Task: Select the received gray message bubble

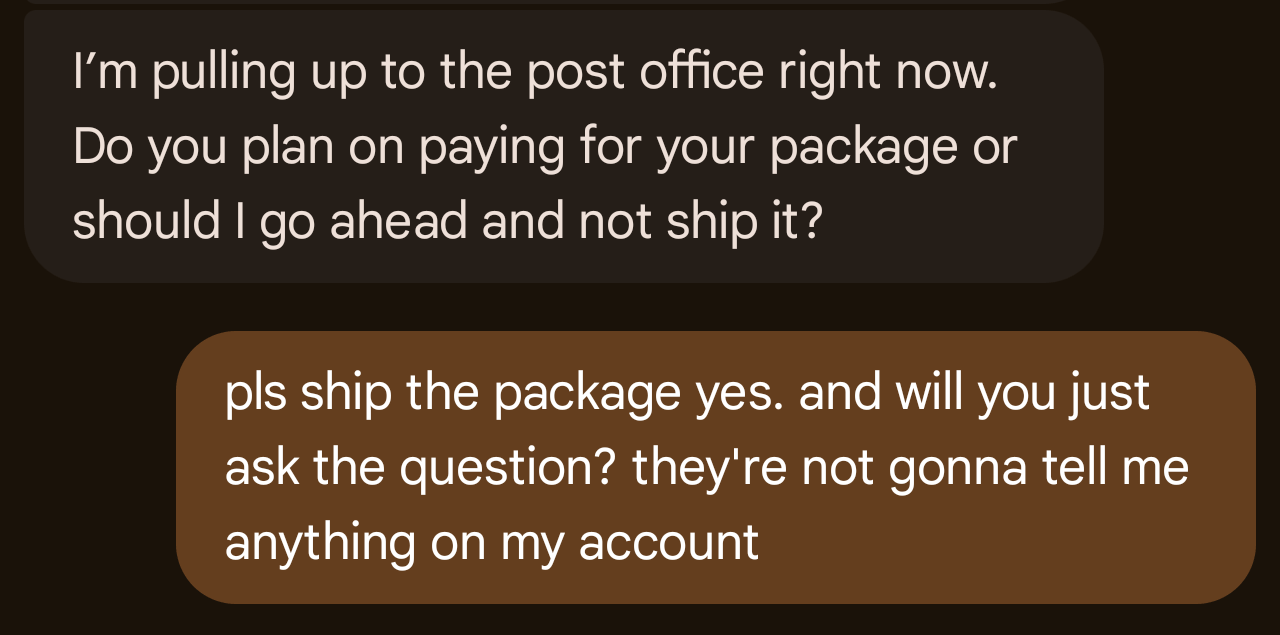Action: pyautogui.click(x=564, y=147)
